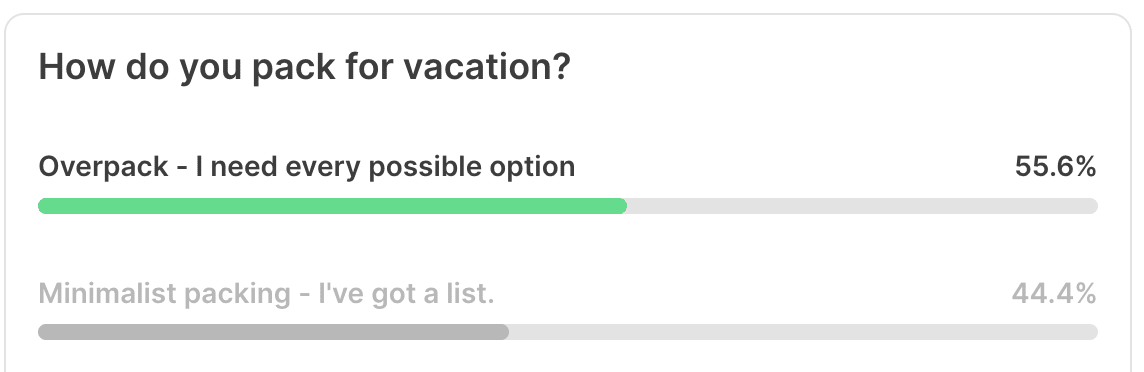Click the rounded tip of the green fill
The height and width of the screenshot is (372, 1144).
[x=620, y=206]
